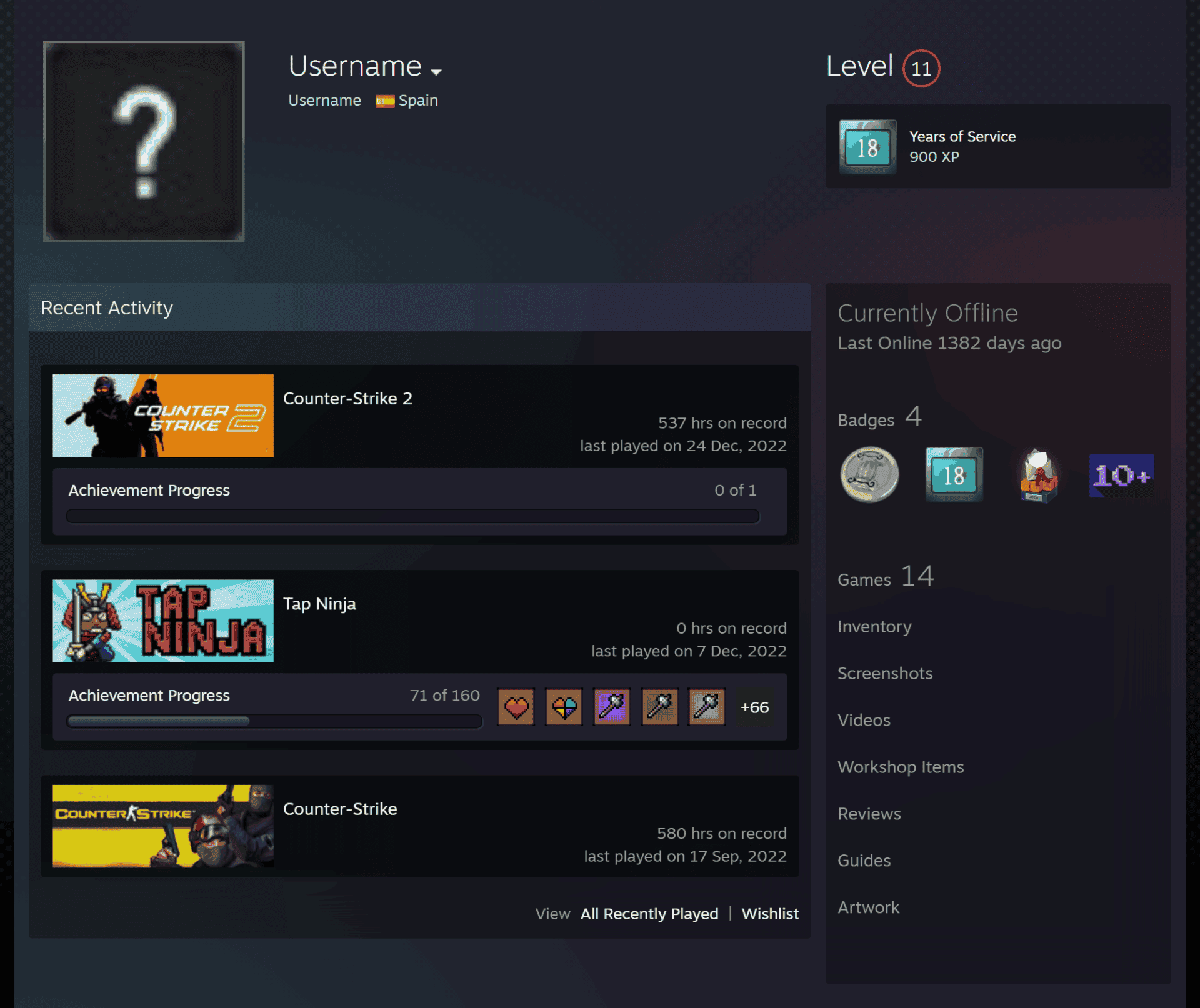Open the Screenshots section
Screen dimensions: 1200x1008
(x=885, y=674)
